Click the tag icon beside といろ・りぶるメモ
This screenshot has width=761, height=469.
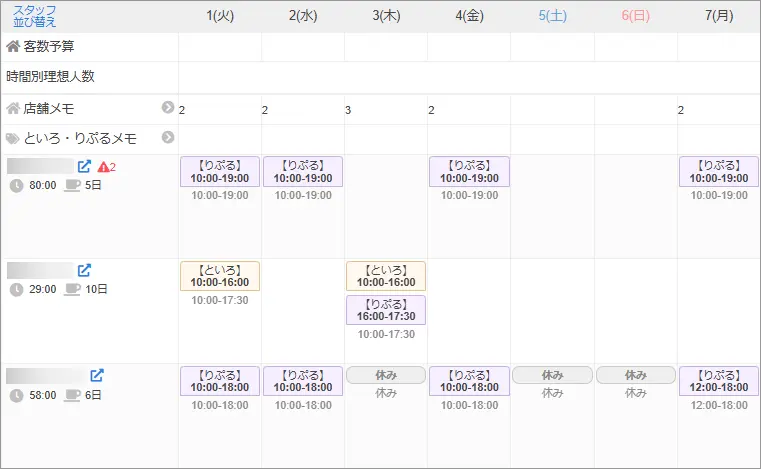(13, 139)
